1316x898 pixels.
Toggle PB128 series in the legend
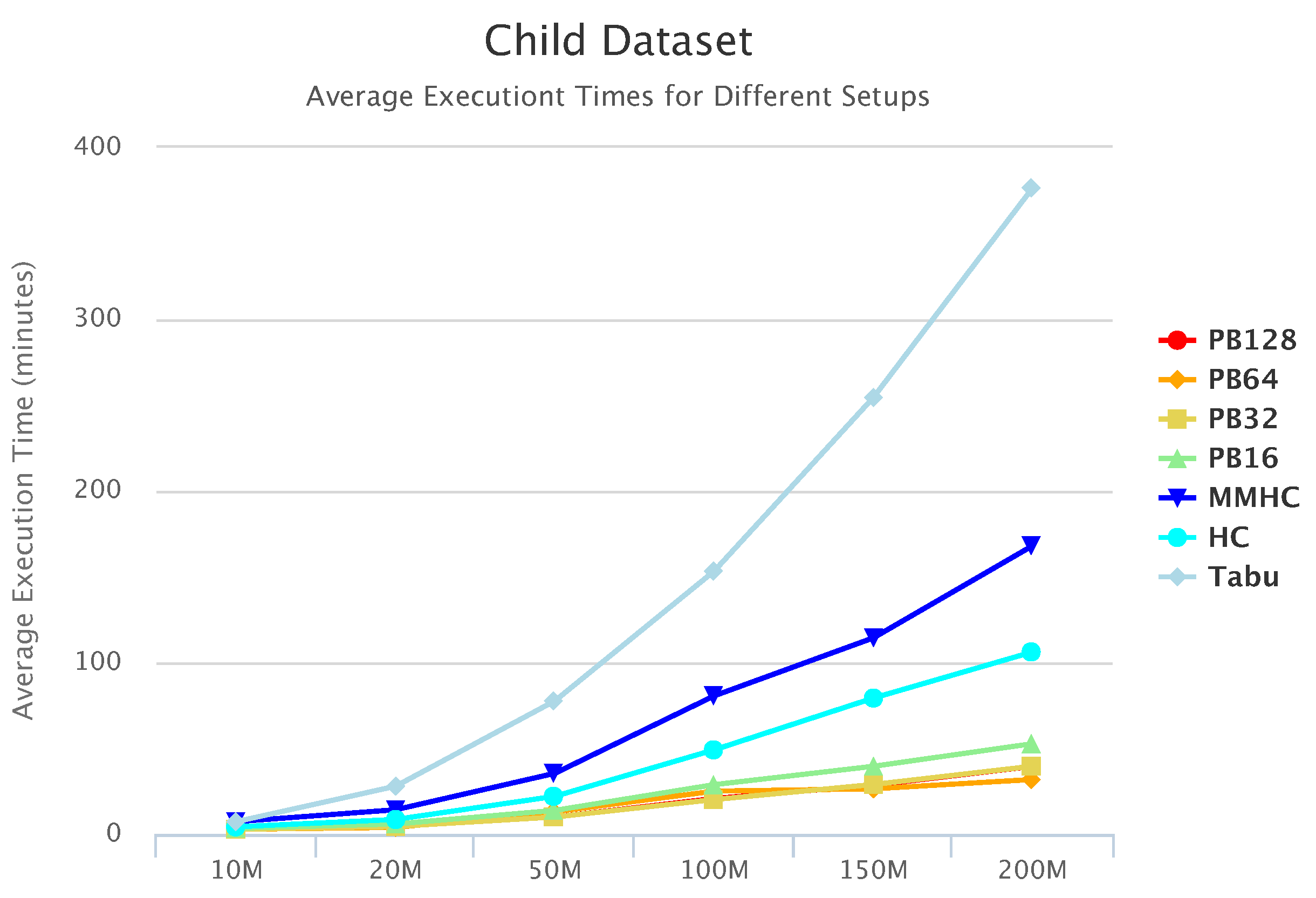1251,340
